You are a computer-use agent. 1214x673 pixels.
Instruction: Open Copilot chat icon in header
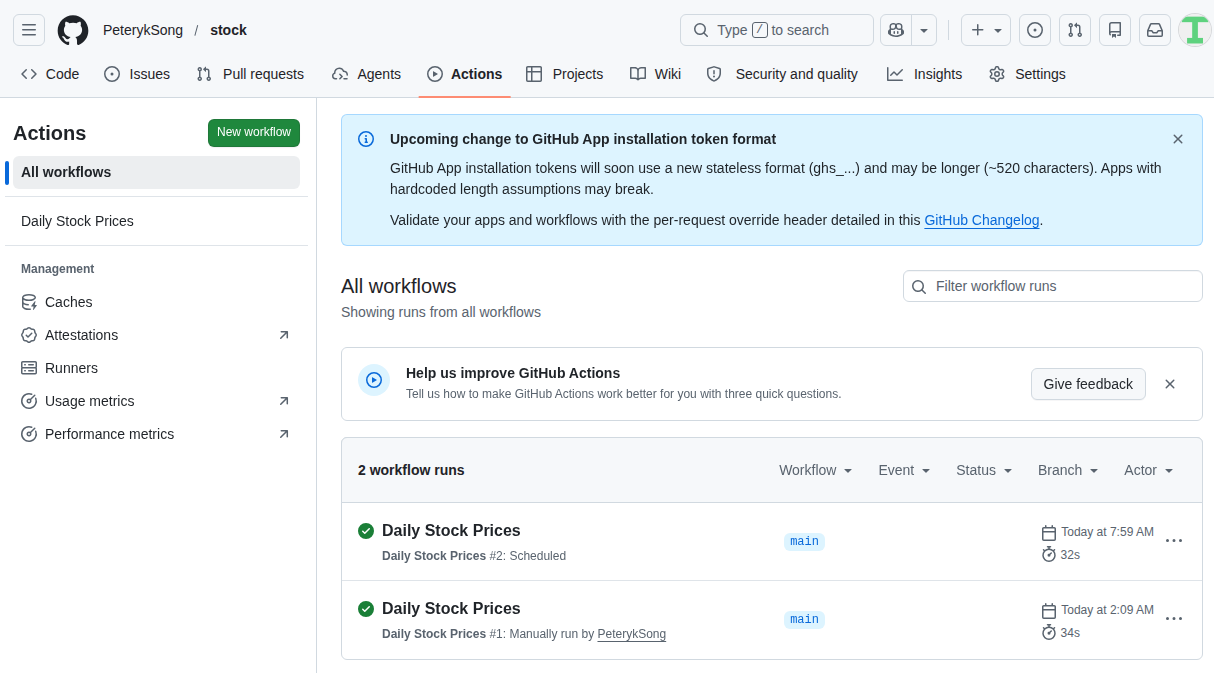pyautogui.click(x=896, y=30)
